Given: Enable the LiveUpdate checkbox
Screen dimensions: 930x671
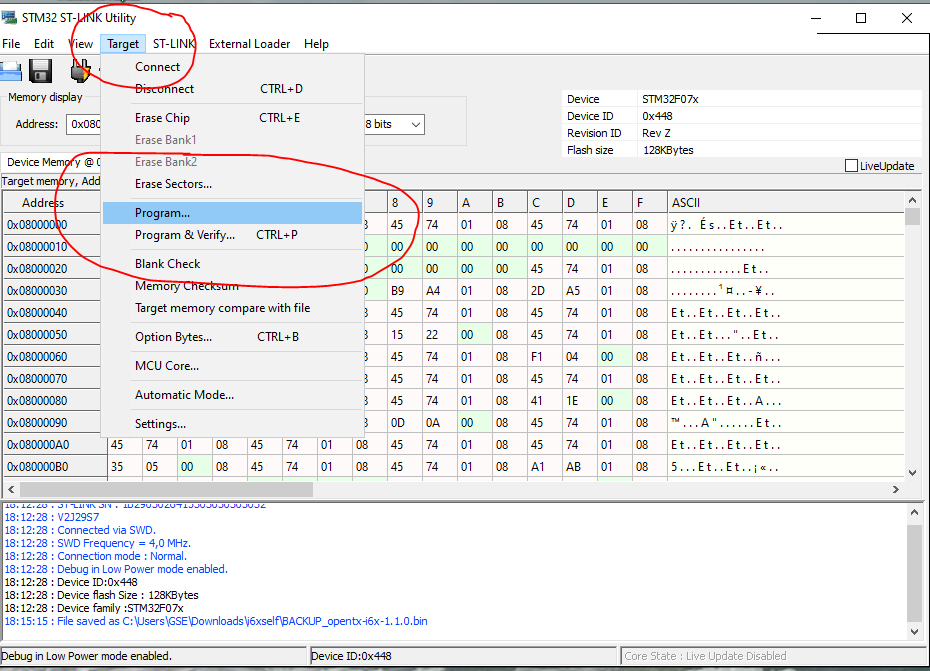Looking at the screenshot, I should coord(852,166).
